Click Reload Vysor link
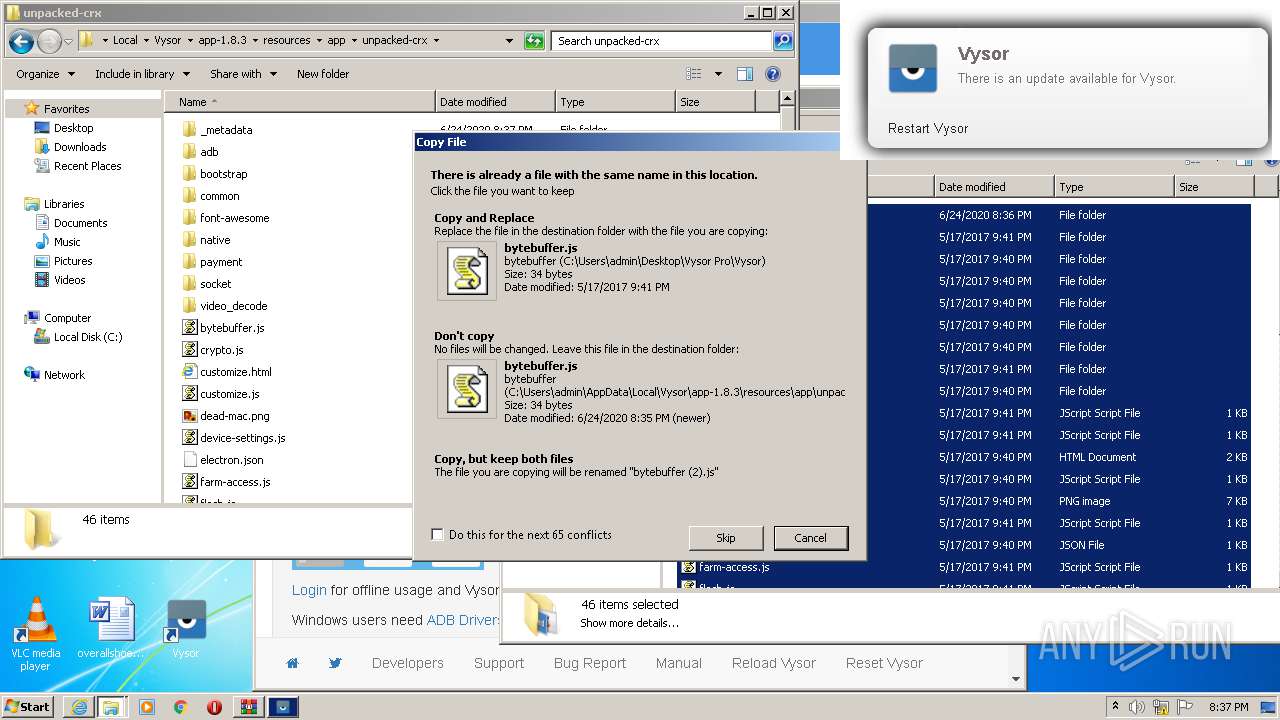 [x=774, y=663]
